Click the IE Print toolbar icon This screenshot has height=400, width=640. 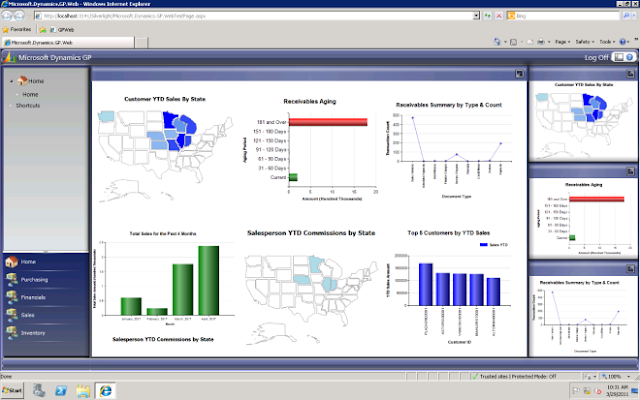(x=541, y=42)
